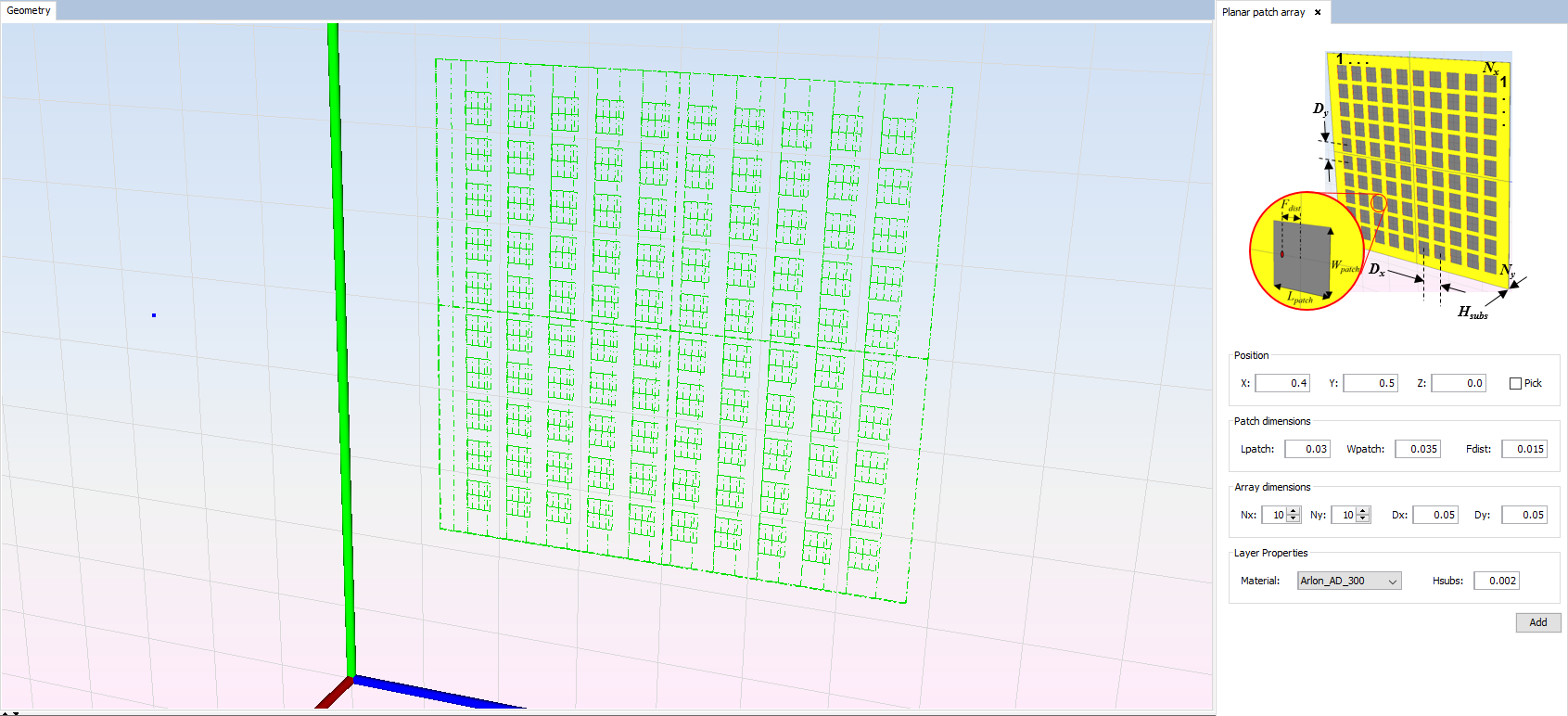Image resolution: width=1568 pixels, height=716 pixels.
Task: Focus the Lpatch value field
Action: click(x=1307, y=449)
